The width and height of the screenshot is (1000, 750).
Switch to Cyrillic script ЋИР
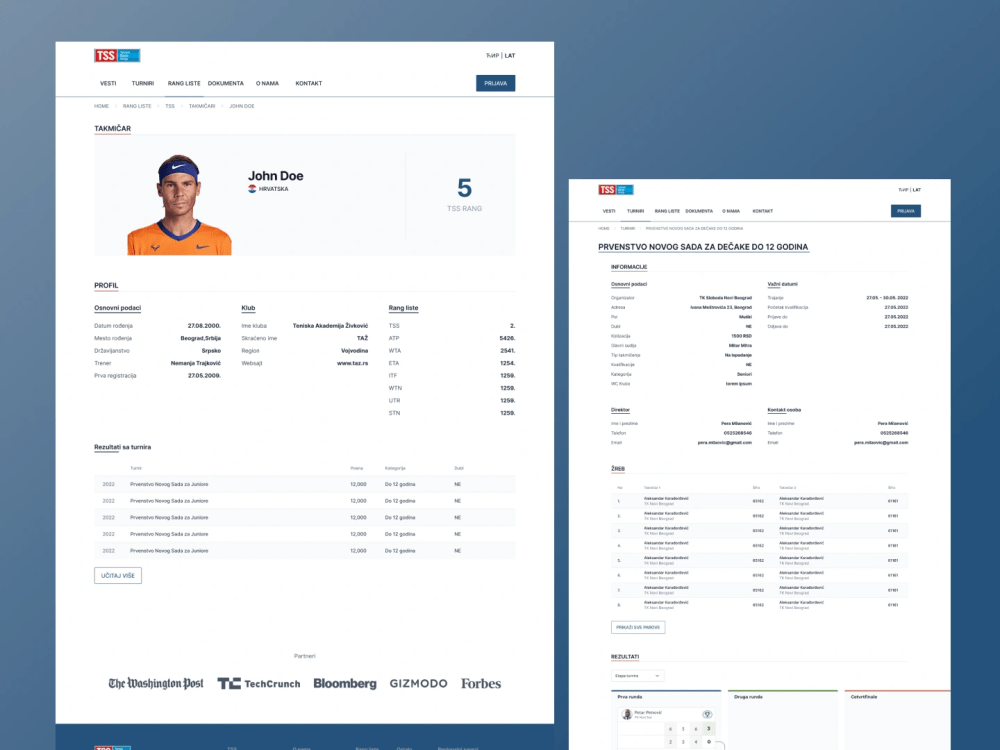[491, 55]
